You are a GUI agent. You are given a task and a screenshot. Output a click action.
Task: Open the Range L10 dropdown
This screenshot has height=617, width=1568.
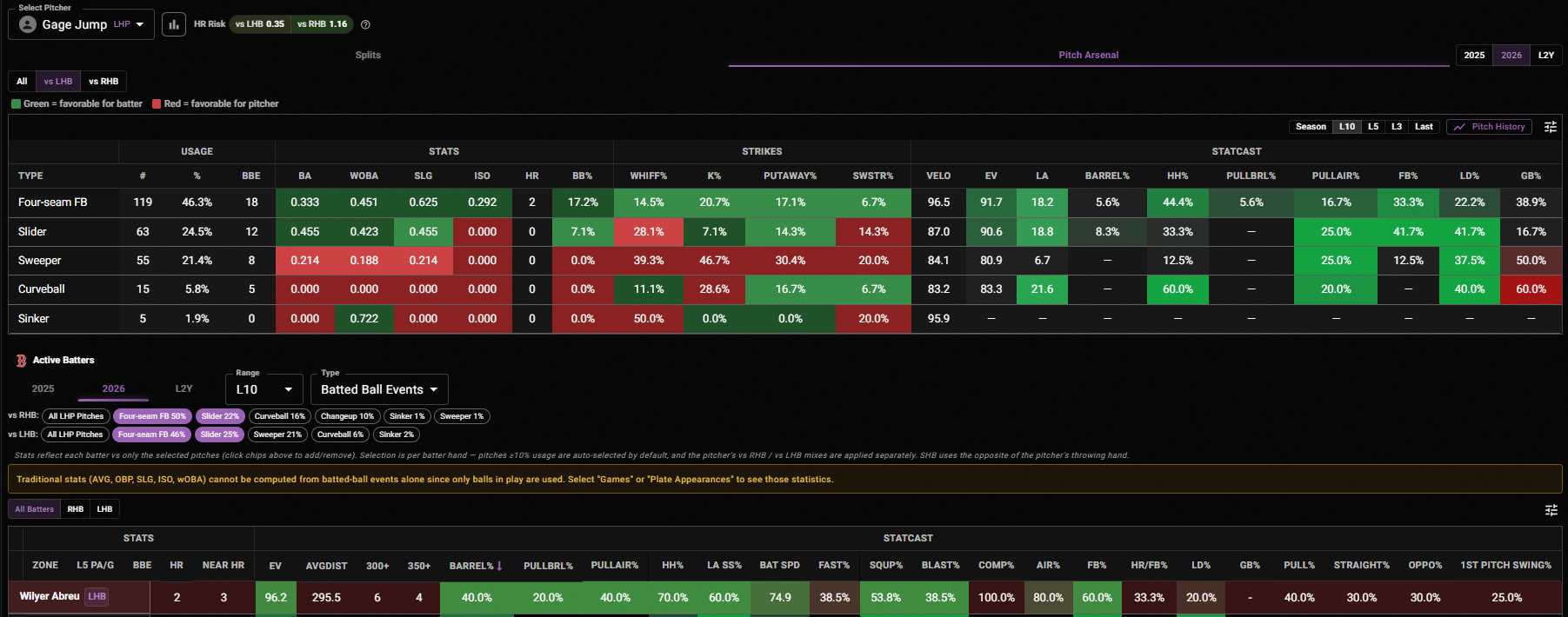tap(264, 389)
